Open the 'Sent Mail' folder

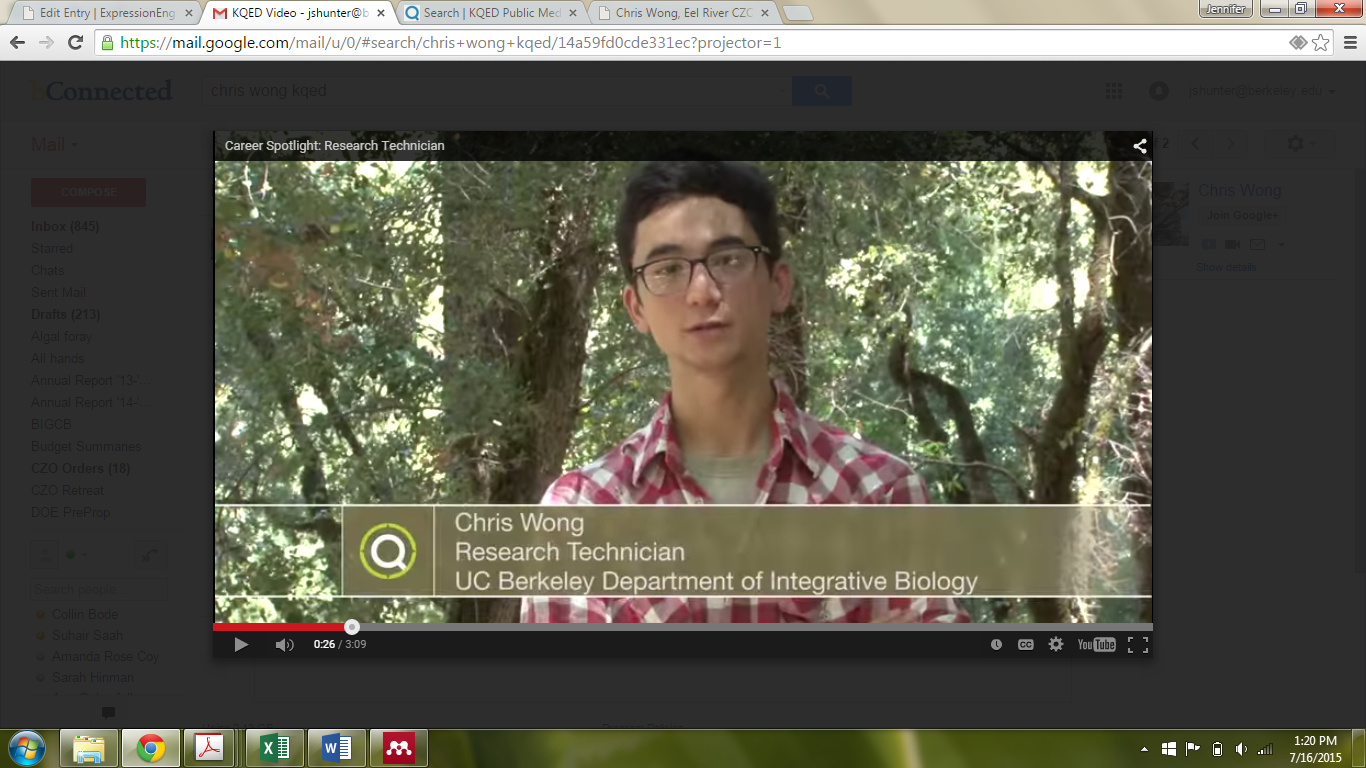tap(58, 293)
